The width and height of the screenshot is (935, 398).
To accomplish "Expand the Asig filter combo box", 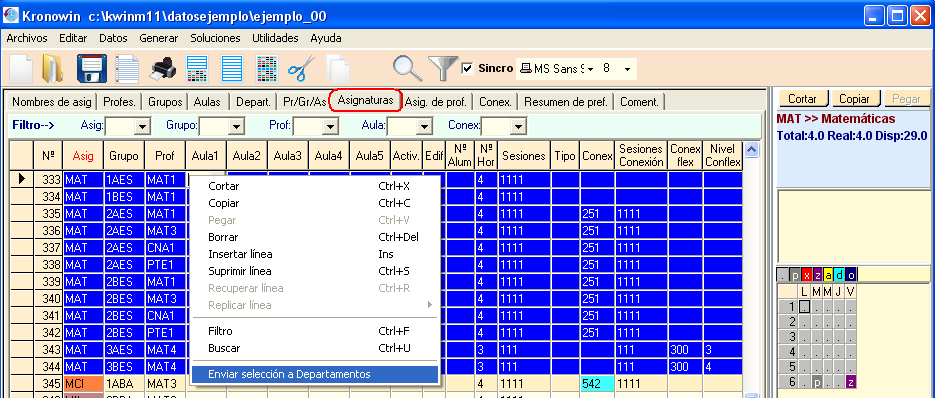I will (x=143, y=126).
